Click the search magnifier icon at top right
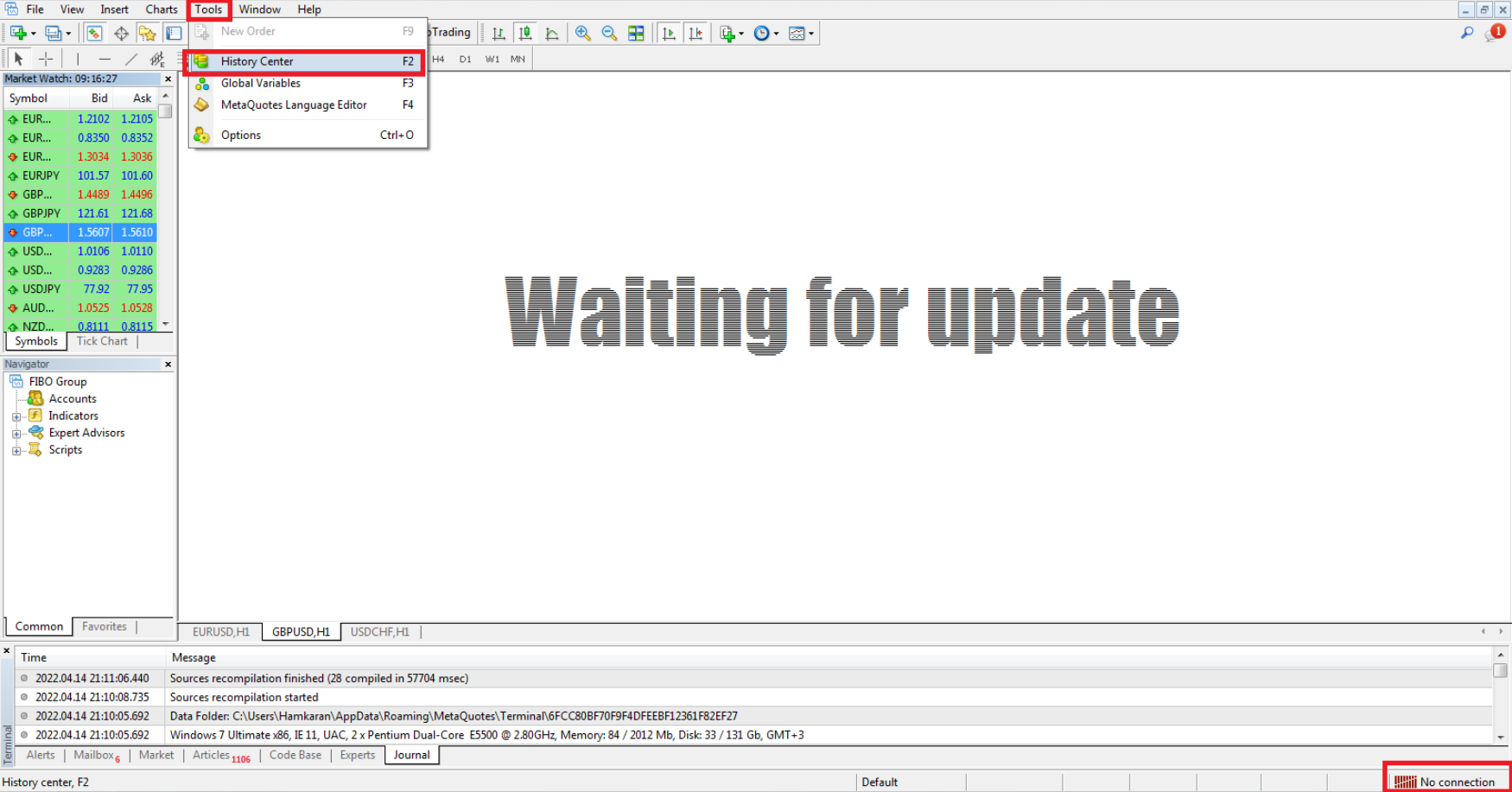1512x792 pixels. 1467,33
